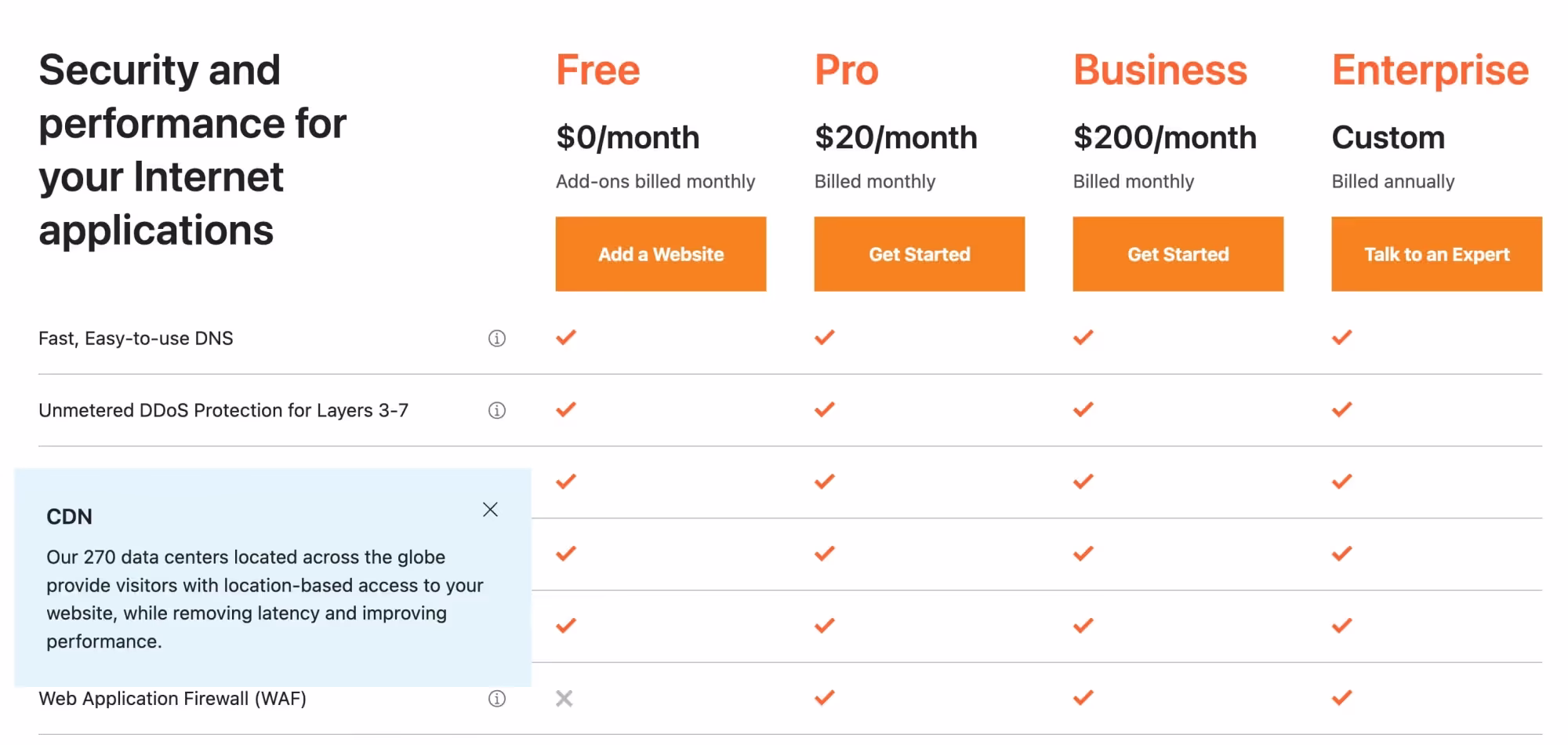Screen dimensions: 1568x745
Task: Select the Pro plan heading
Action: (847, 71)
